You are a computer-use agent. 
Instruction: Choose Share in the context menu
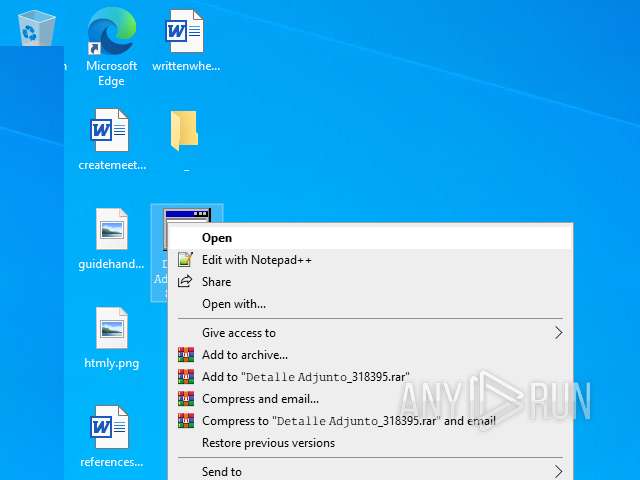pyautogui.click(x=370, y=282)
